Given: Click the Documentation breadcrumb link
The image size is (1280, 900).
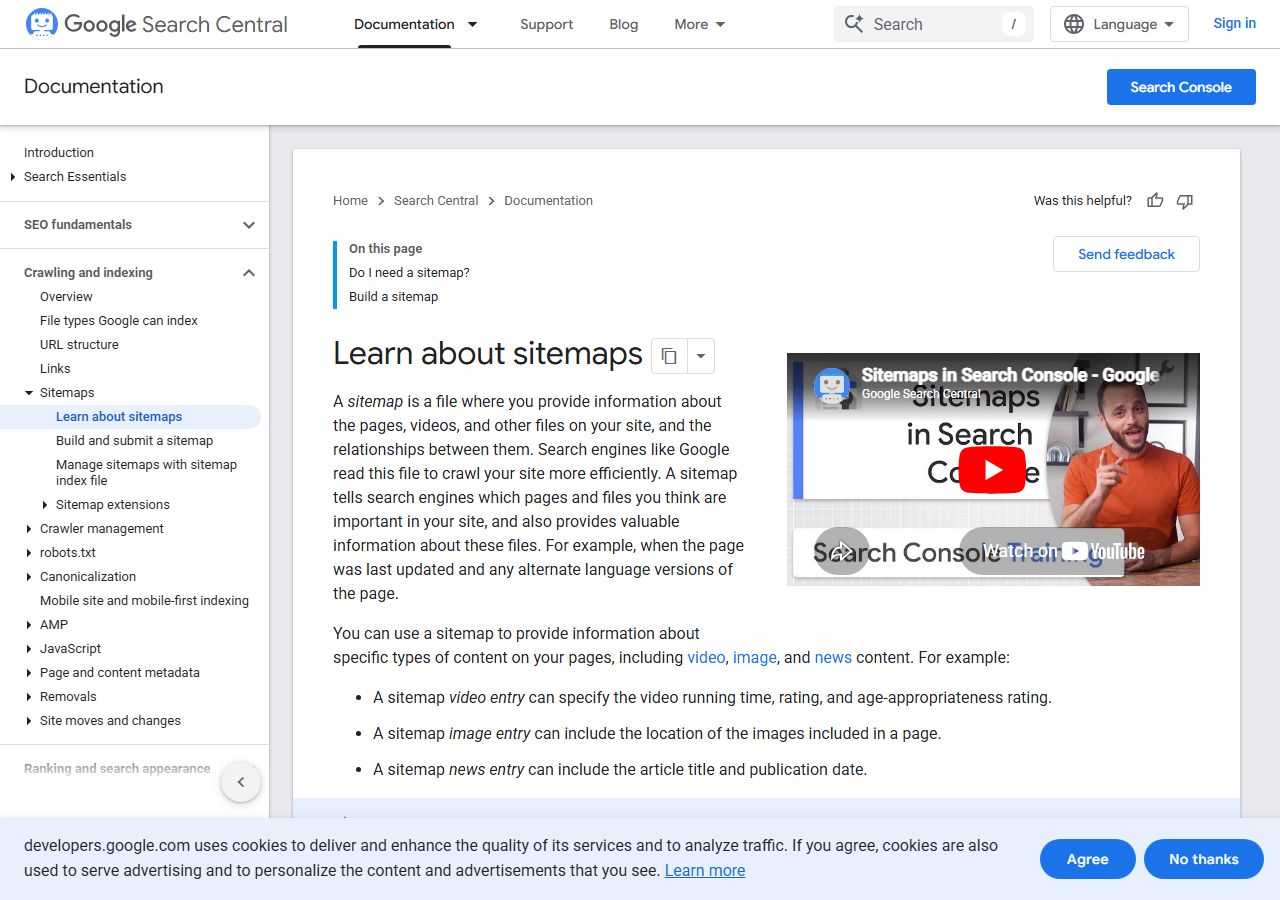Looking at the screenshot, I should tap(548, 201).
